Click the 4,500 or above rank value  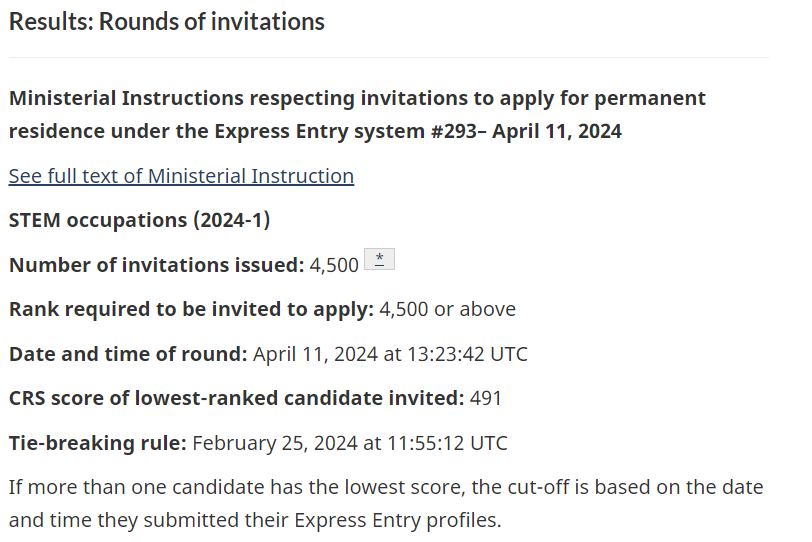point(447,309)
